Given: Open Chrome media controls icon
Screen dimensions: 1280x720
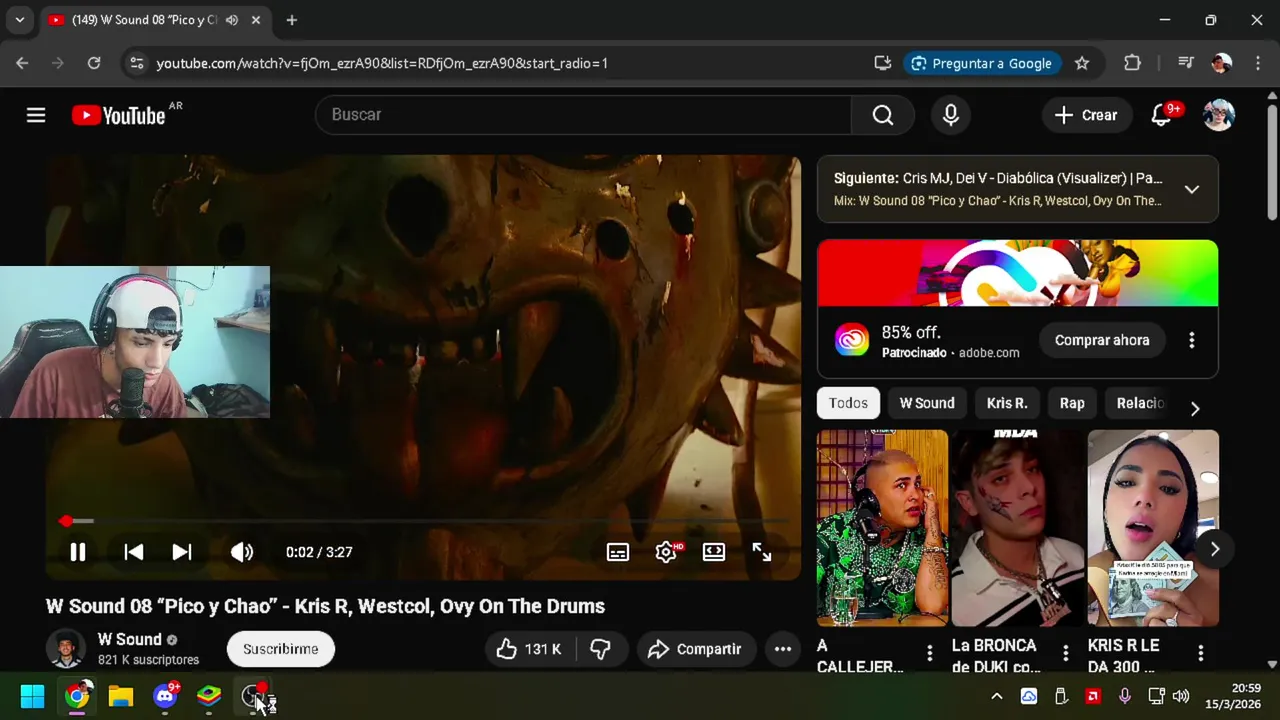Looking at the screenshot, I should pos(1186,63).
